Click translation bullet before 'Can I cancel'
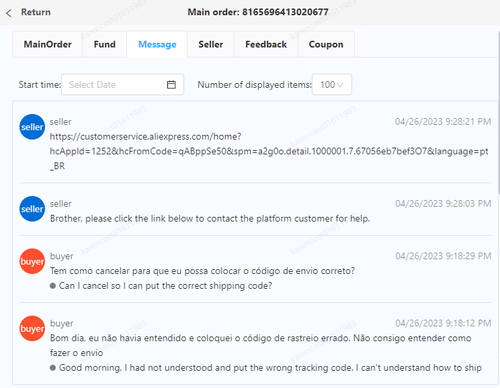 tap(53, 286)
